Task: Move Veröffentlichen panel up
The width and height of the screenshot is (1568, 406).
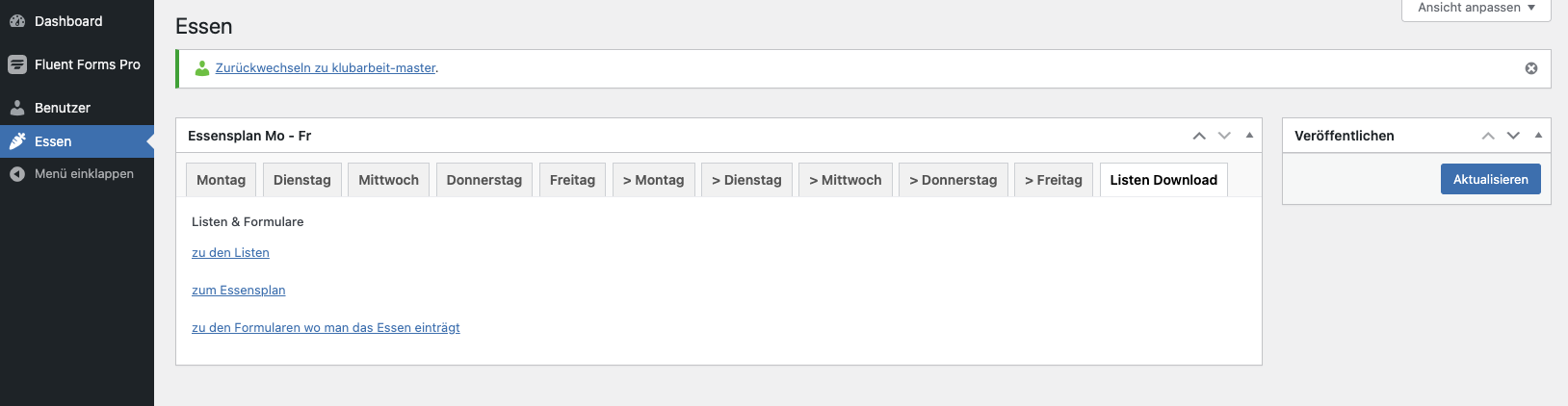Action: click(x=1488, y=136)
